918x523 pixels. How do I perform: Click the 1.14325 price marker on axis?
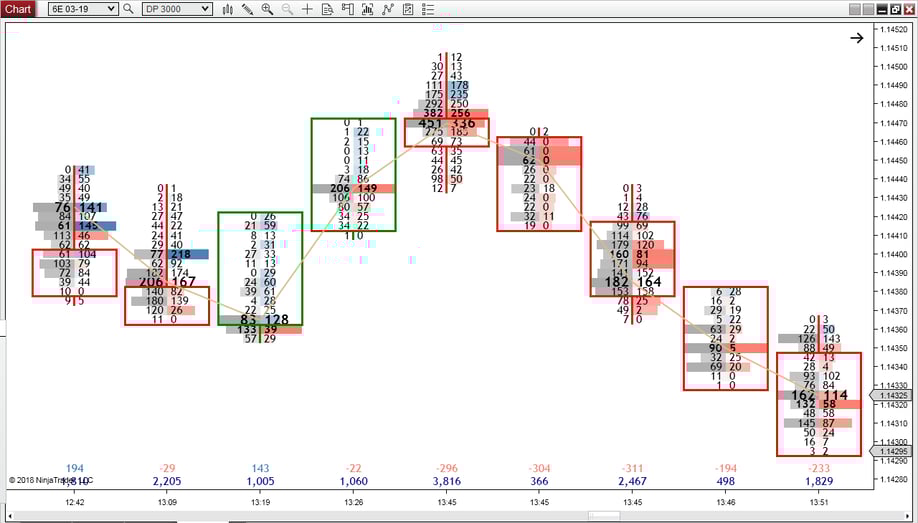point(894,396)
